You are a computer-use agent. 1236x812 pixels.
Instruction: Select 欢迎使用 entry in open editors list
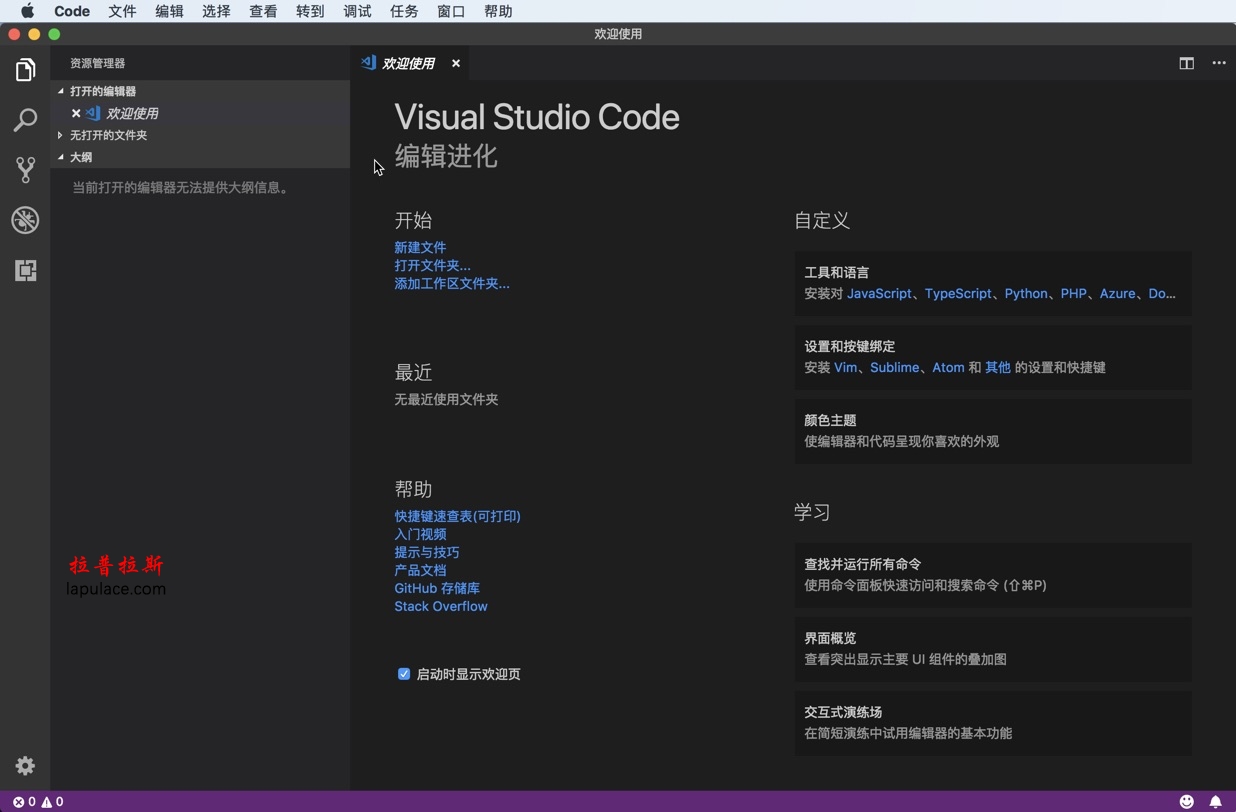click(200, 113)
